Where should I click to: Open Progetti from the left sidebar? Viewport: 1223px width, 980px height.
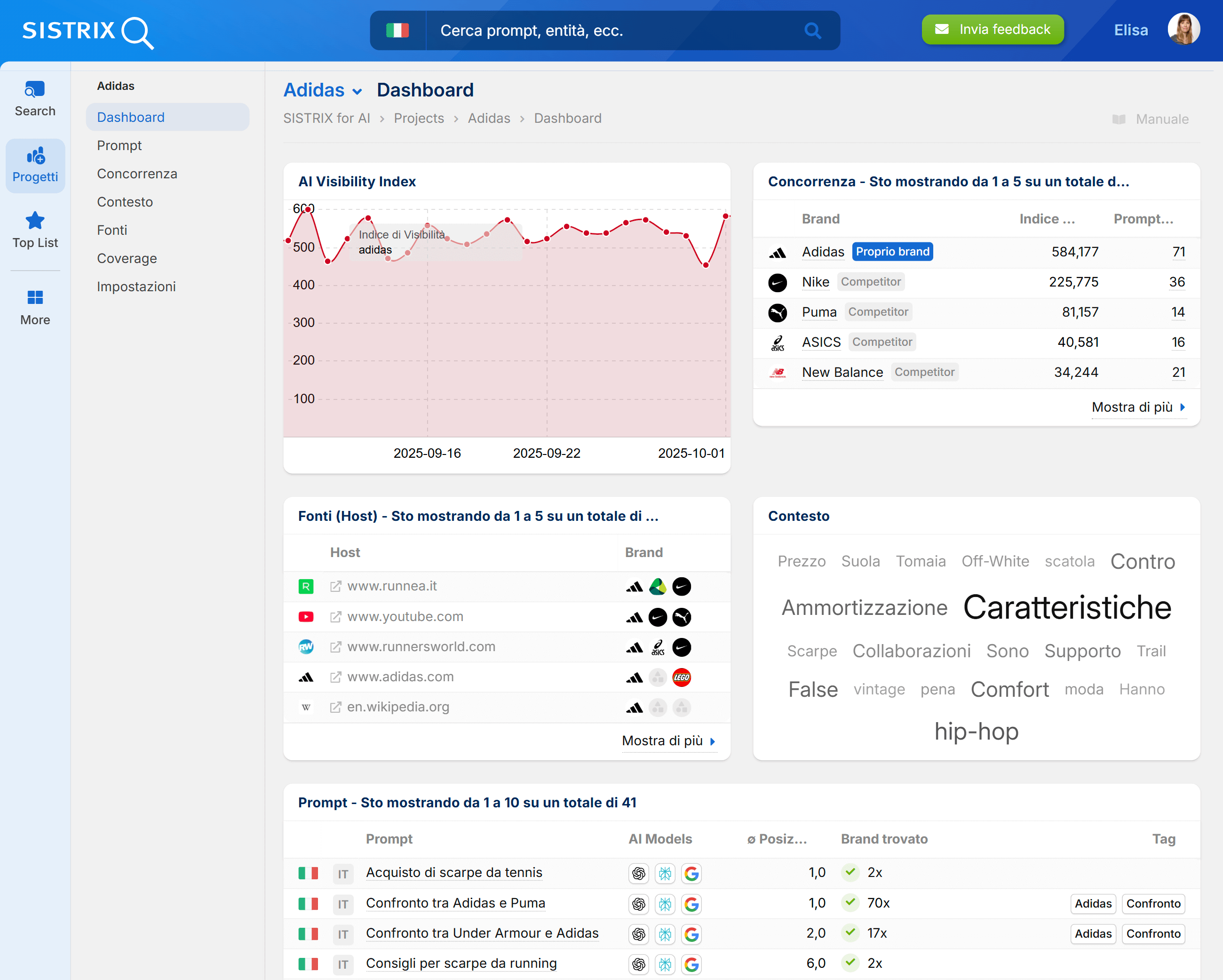click(35, 164)
